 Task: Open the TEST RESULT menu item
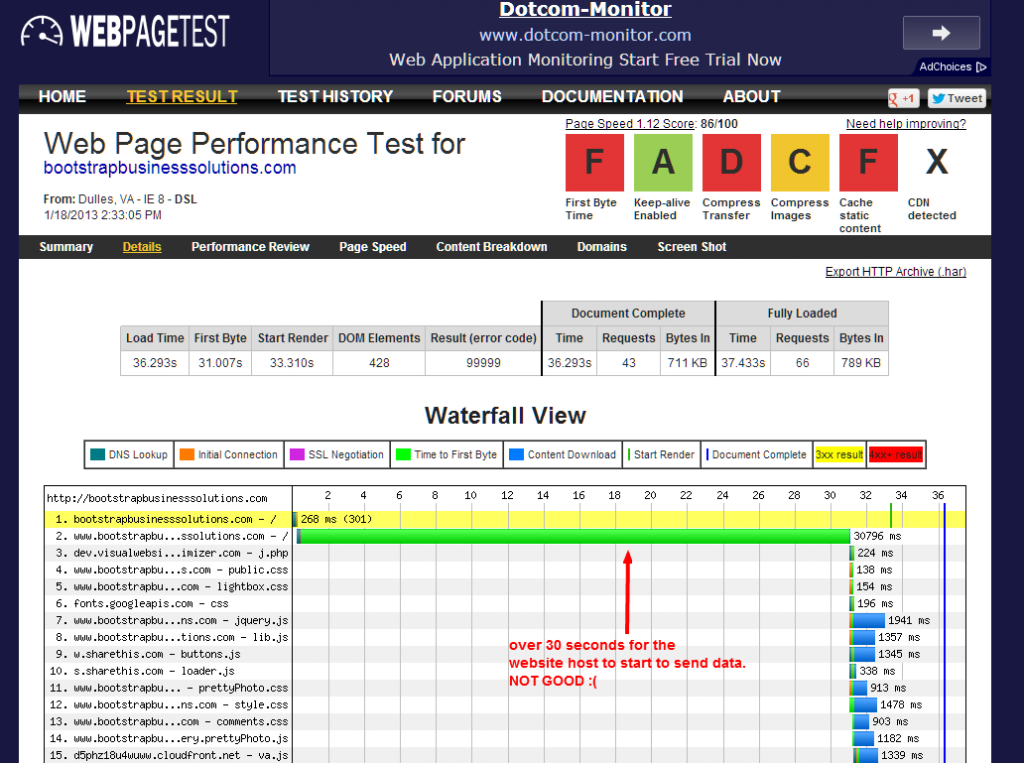click(182, 97)
